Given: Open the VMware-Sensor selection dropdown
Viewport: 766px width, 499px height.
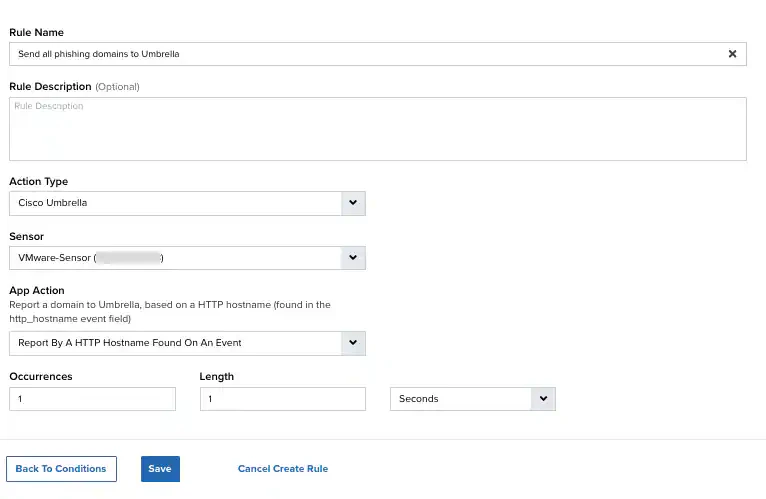Looking at the screenshot, I should (x=187, y=258).
